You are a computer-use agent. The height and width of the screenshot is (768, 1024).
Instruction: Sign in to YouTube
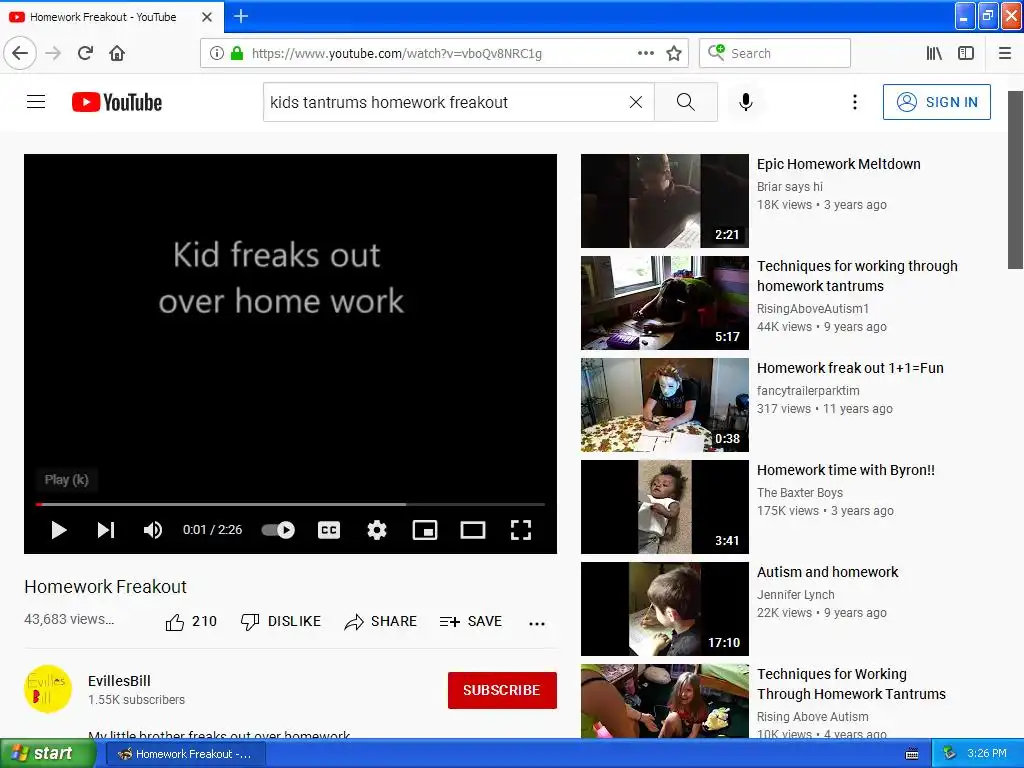(x=936, y=102)
